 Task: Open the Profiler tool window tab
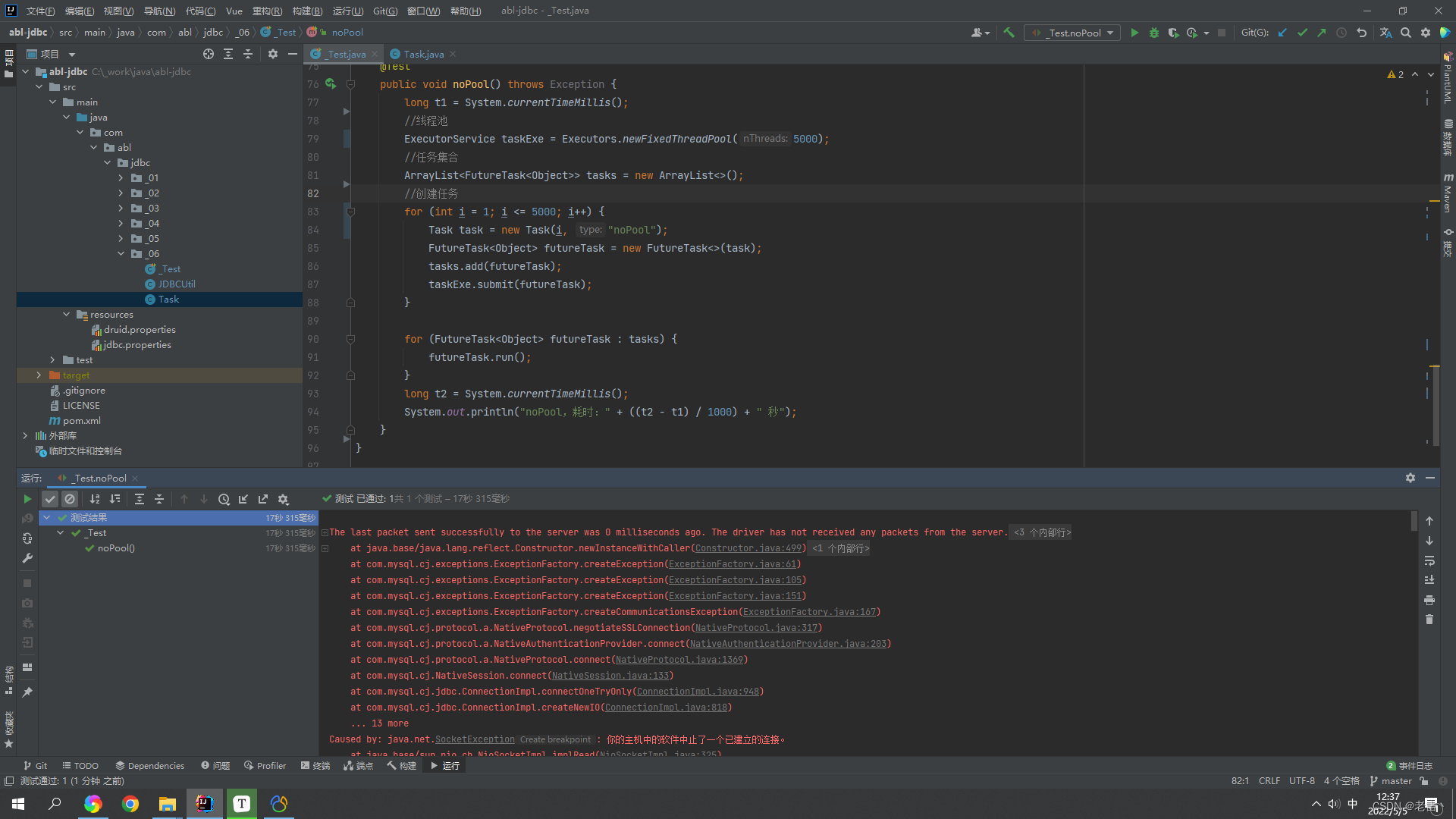pos(265,765)
